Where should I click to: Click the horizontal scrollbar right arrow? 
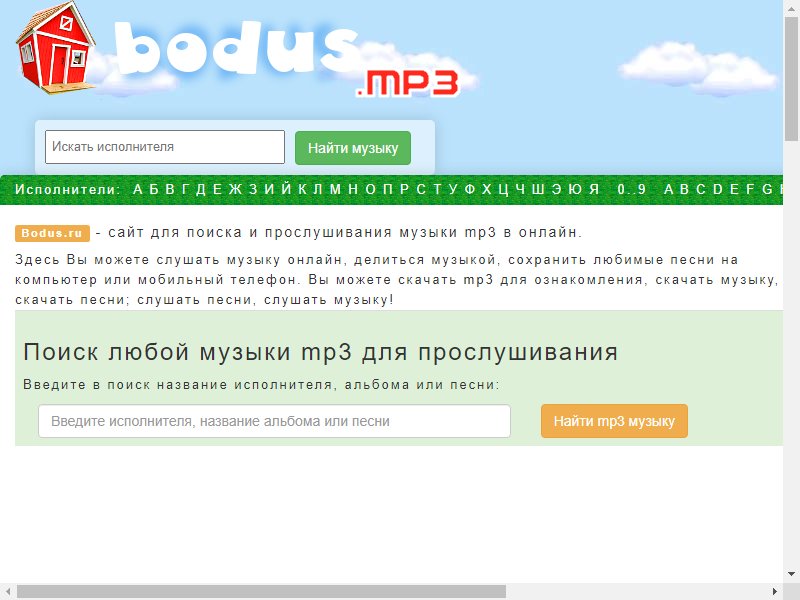click(775, 591)
